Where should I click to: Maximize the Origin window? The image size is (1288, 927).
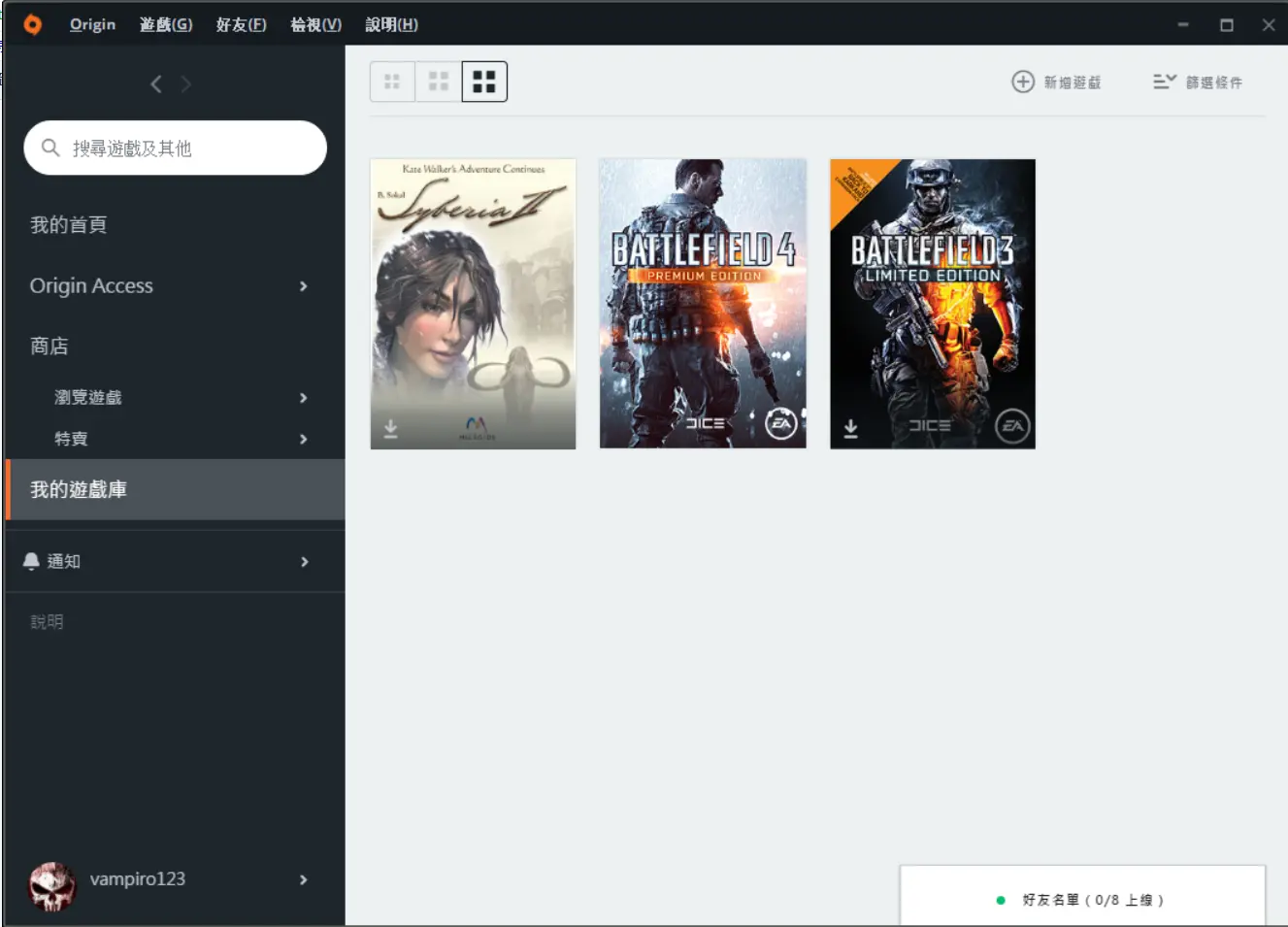pyautogui.click(x=1227, y=24)
